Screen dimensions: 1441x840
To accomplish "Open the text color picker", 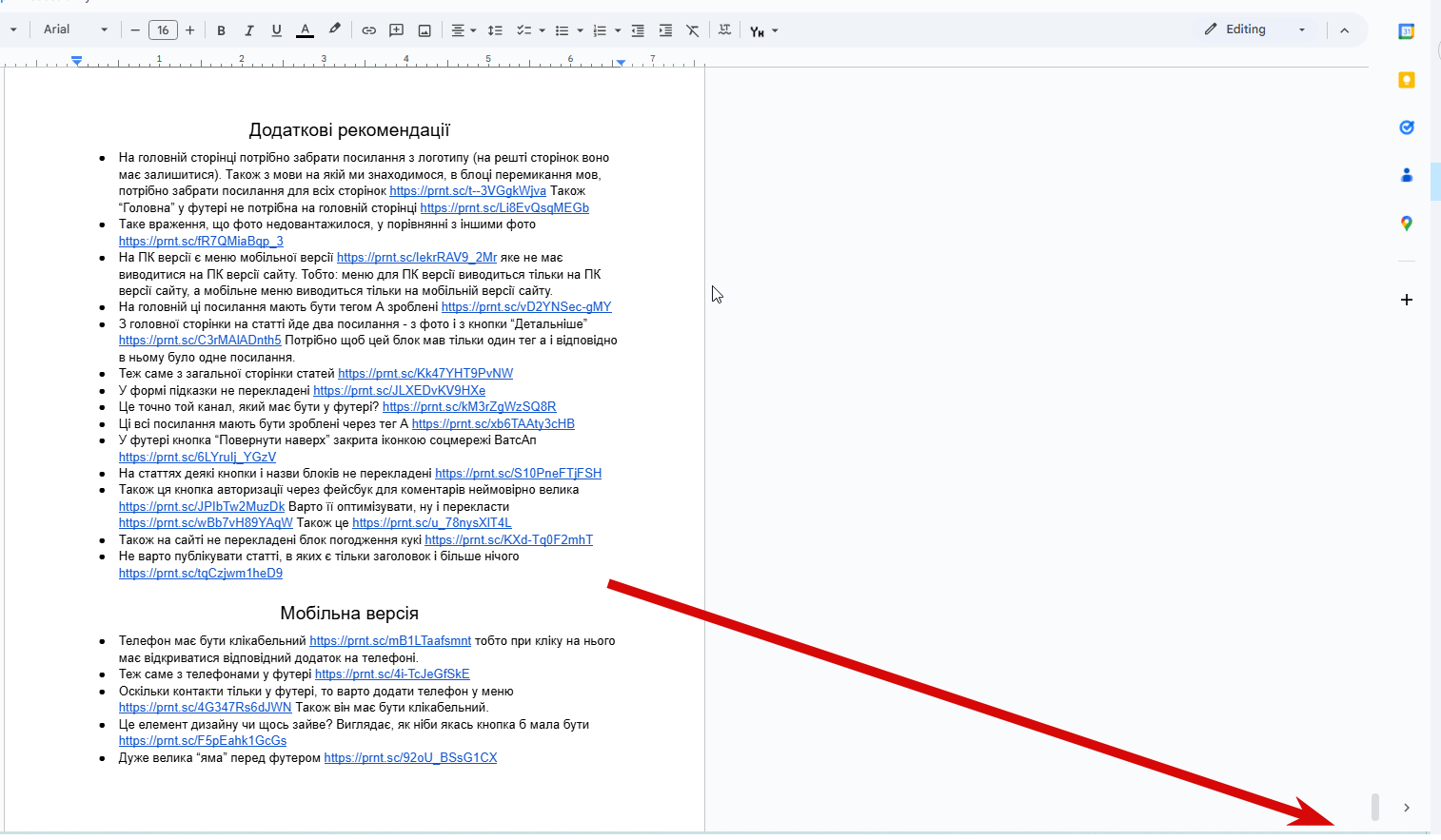I will click(x=305, y=30).
